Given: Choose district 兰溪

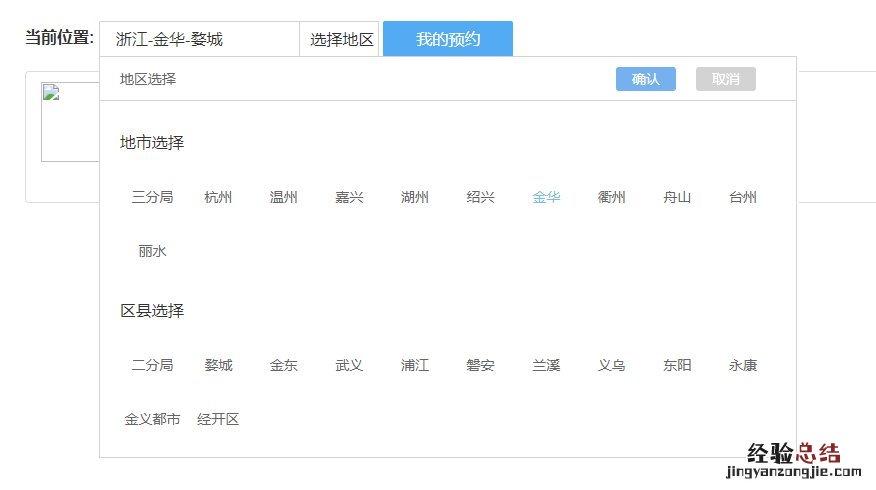Looking at the screenshot, I should (x=546, y=365).
